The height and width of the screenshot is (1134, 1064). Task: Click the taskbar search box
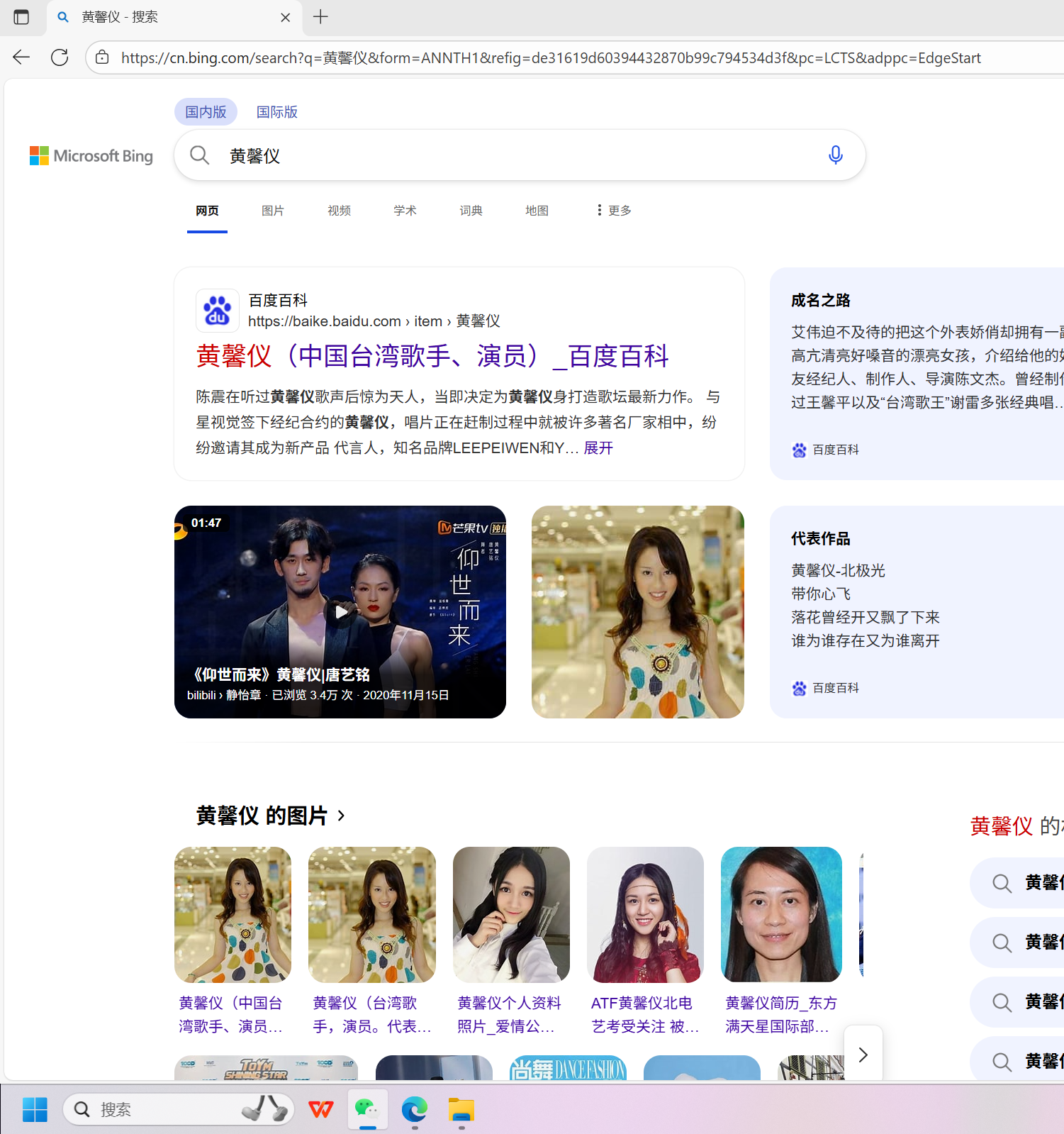click(179, 1109)
